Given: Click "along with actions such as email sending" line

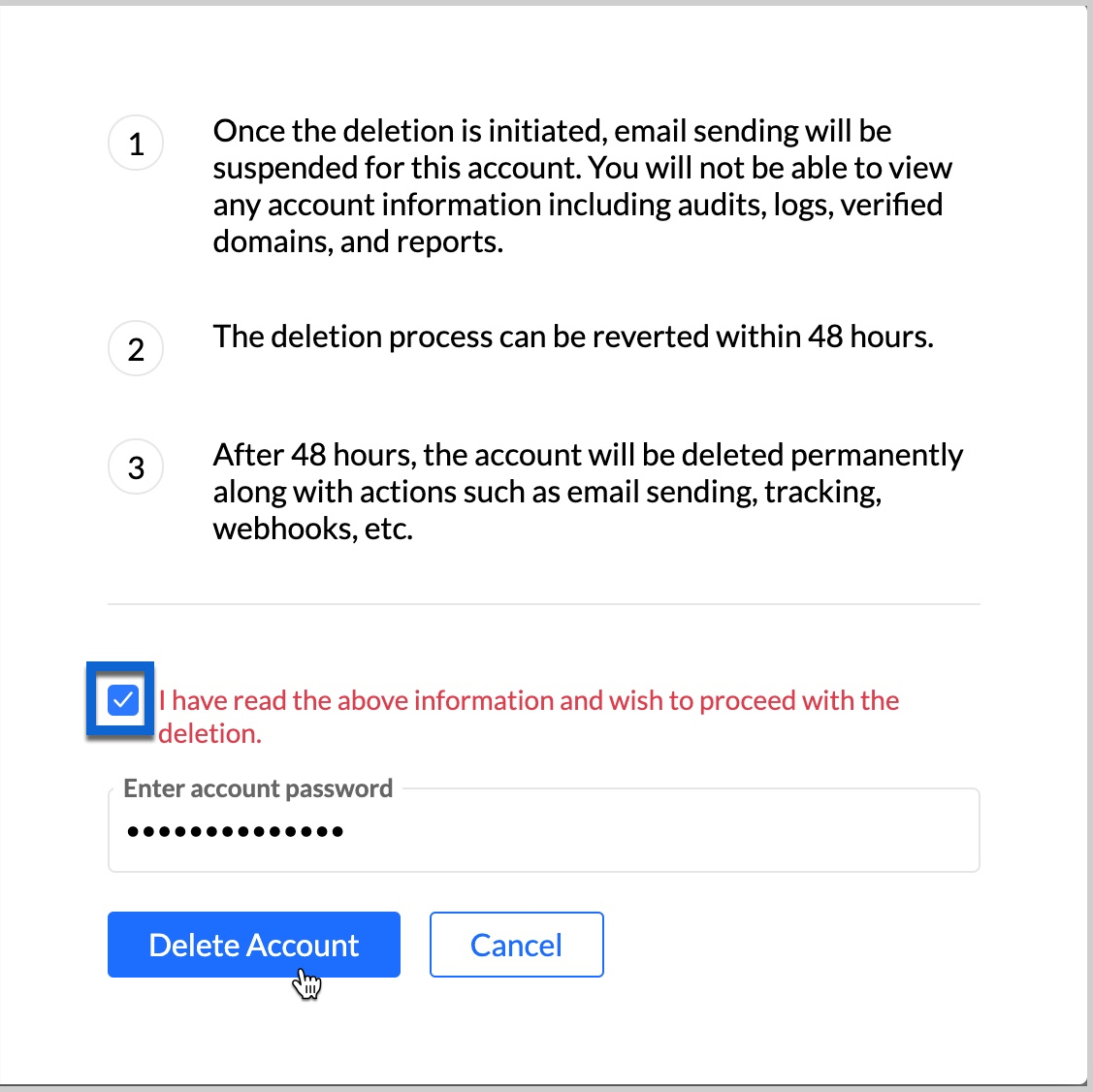Looking at the screenshot, I should (x=547, y=492).
